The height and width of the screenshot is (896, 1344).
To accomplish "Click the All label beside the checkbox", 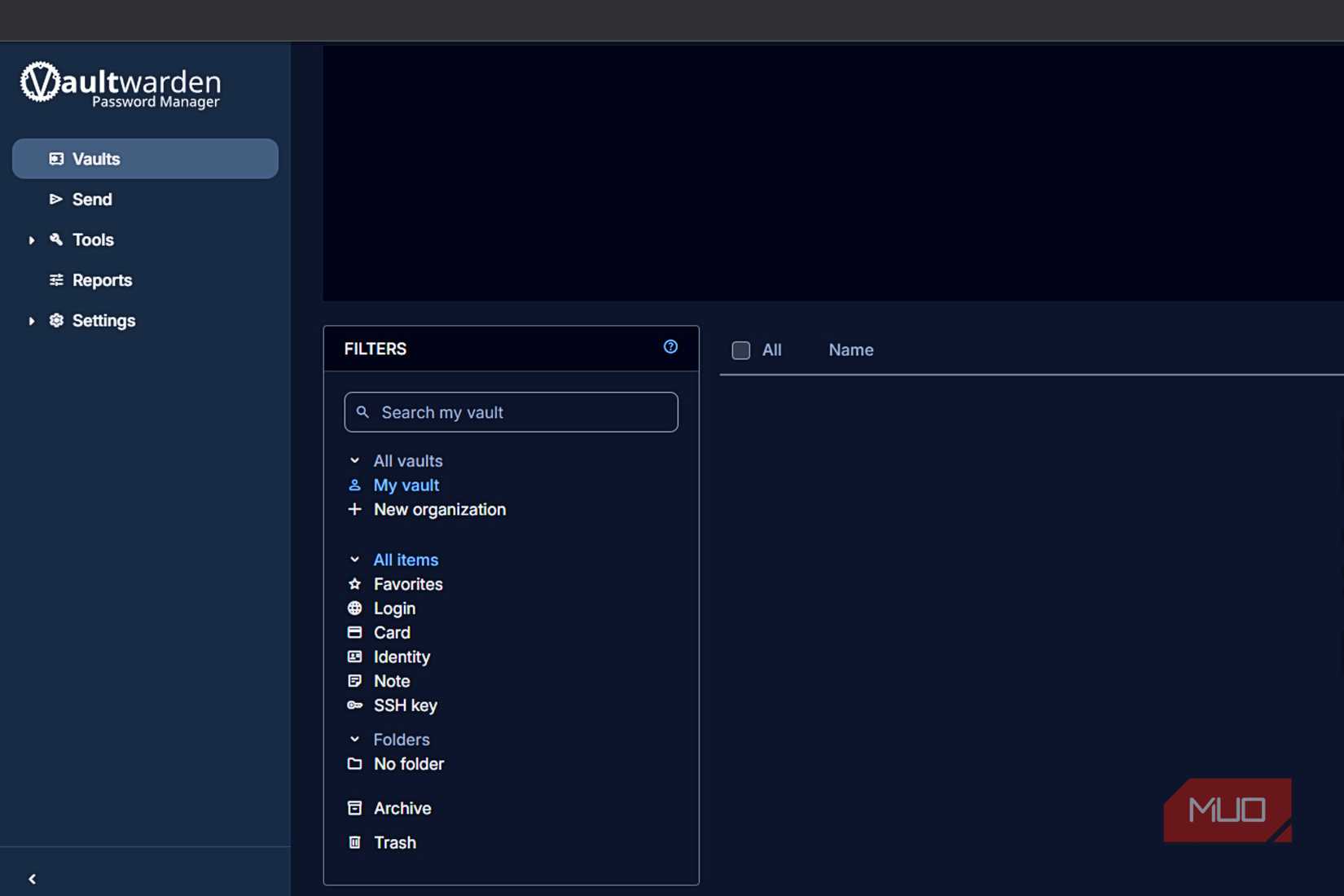I will pos(771,350).
